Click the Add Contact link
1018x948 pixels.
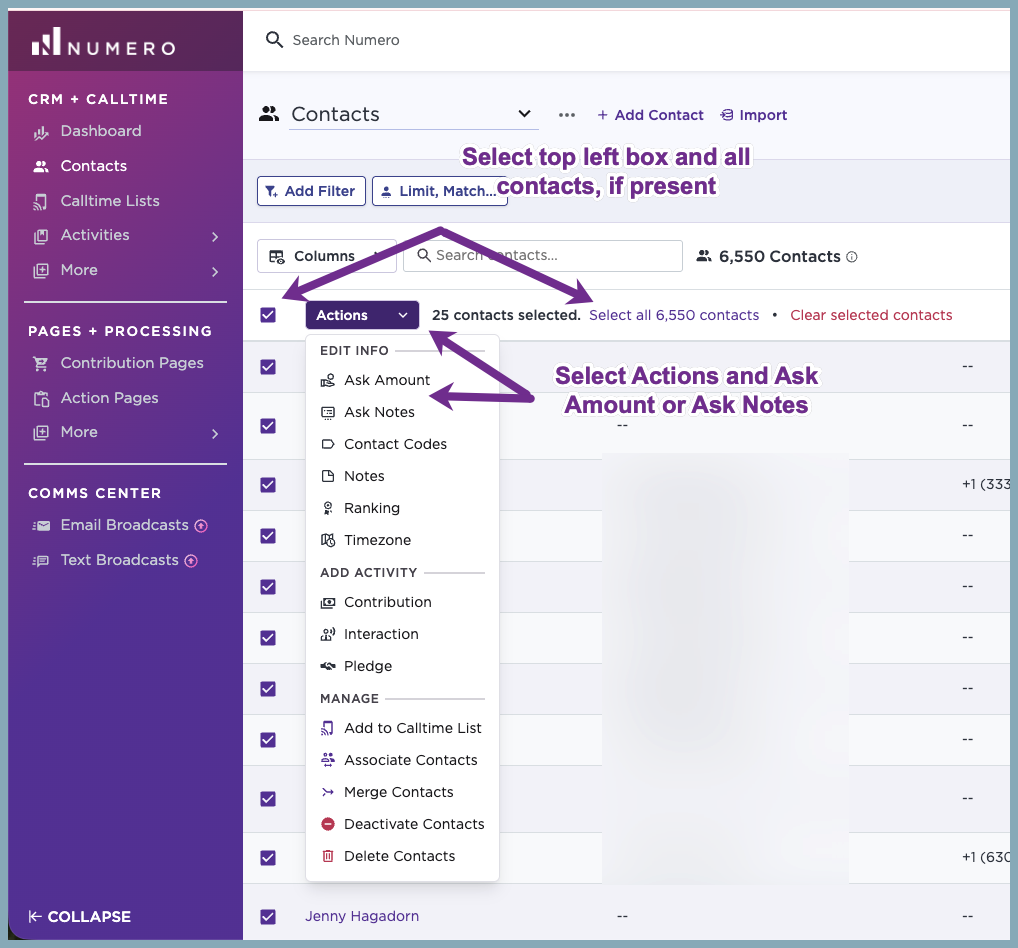tap(650, 116)
